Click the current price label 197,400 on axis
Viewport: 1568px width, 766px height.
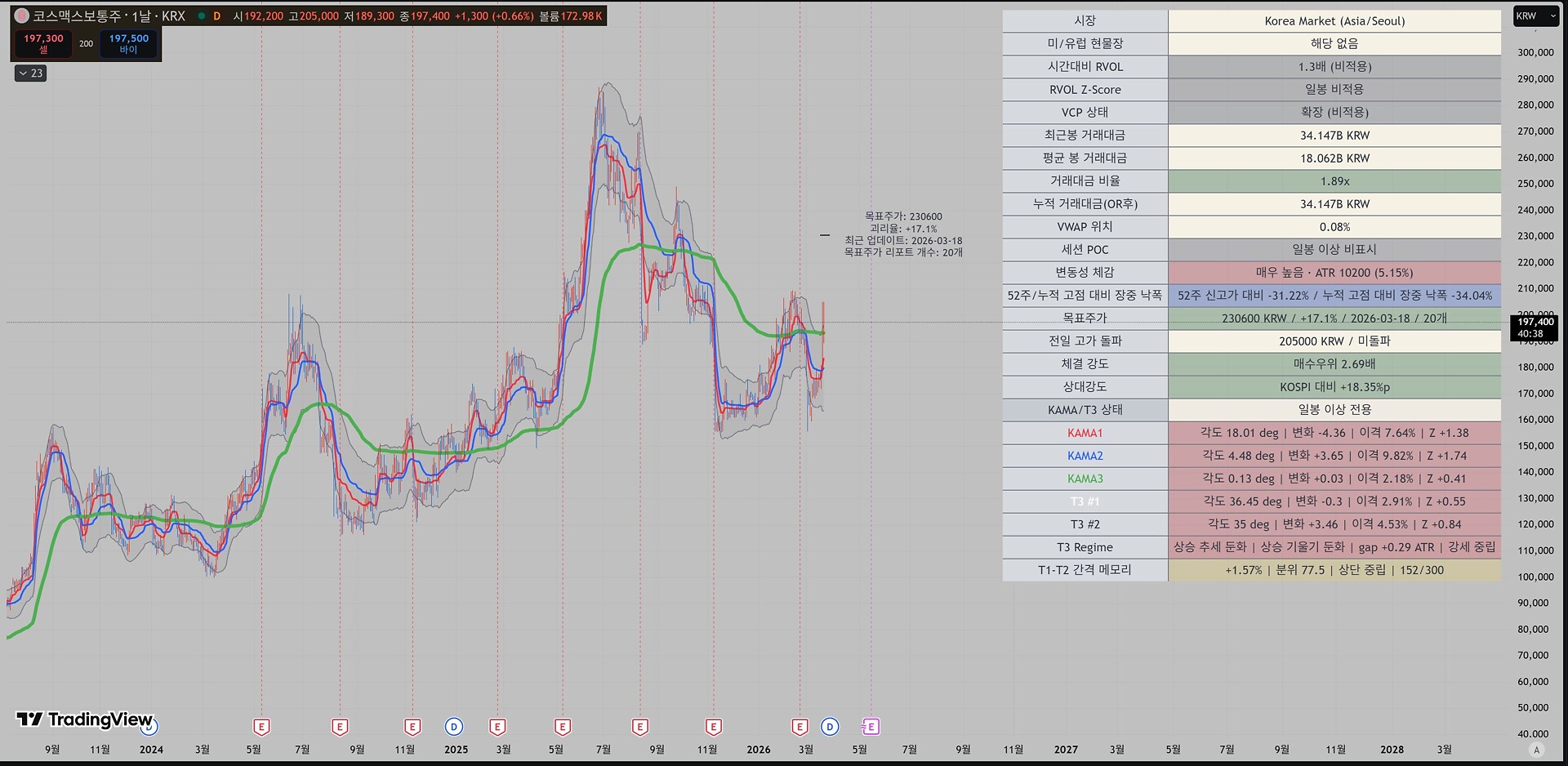click(x=1535, y=327)
